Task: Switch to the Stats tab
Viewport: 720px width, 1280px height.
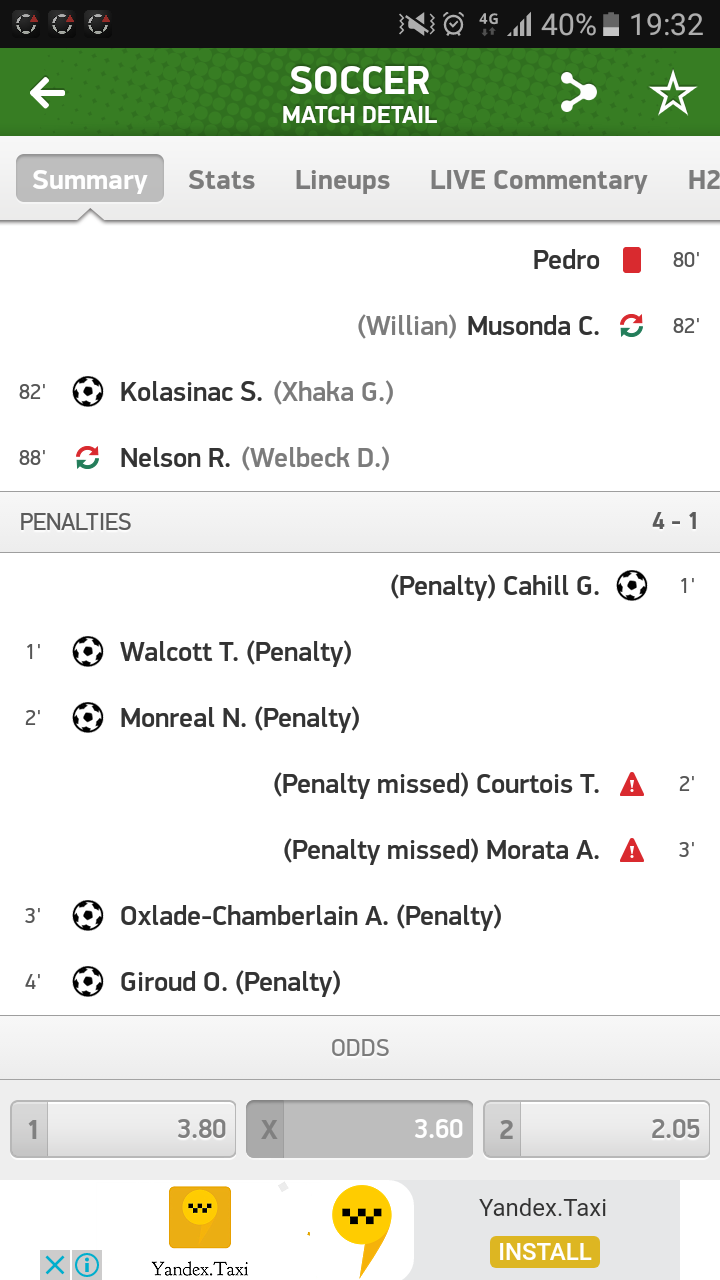Action: (221, 180)
